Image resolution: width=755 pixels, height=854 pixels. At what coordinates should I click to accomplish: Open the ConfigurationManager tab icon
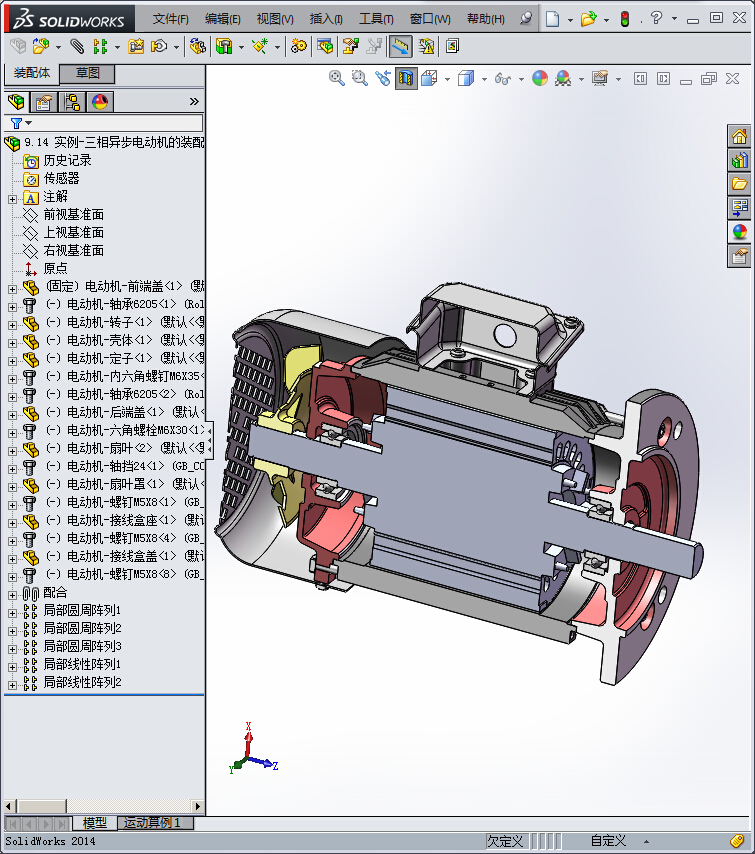point(72,102)
